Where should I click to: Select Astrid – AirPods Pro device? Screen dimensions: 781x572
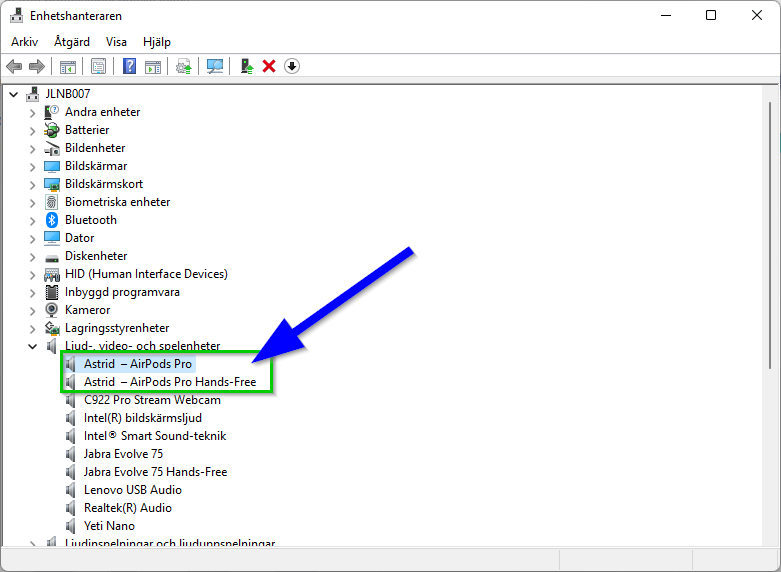pos(137,364)
